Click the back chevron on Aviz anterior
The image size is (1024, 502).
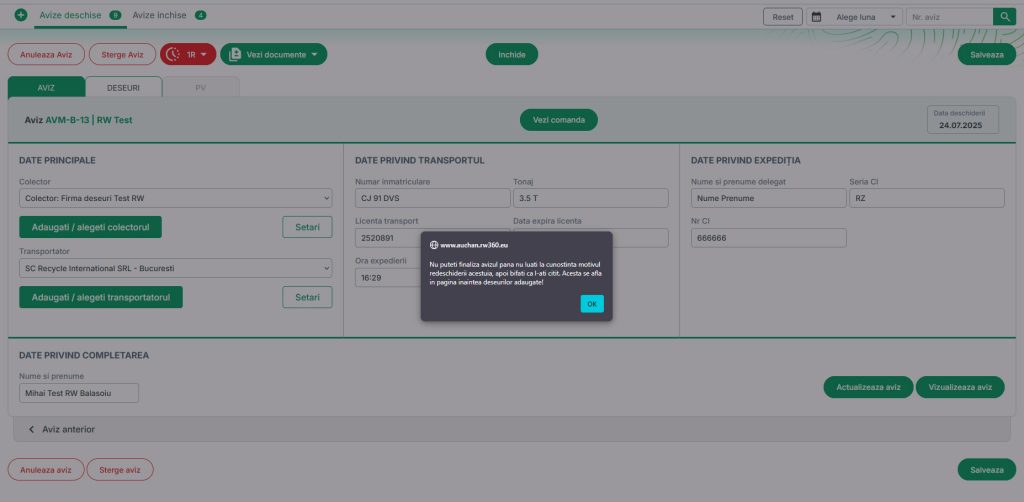click(x=31, y=429)
